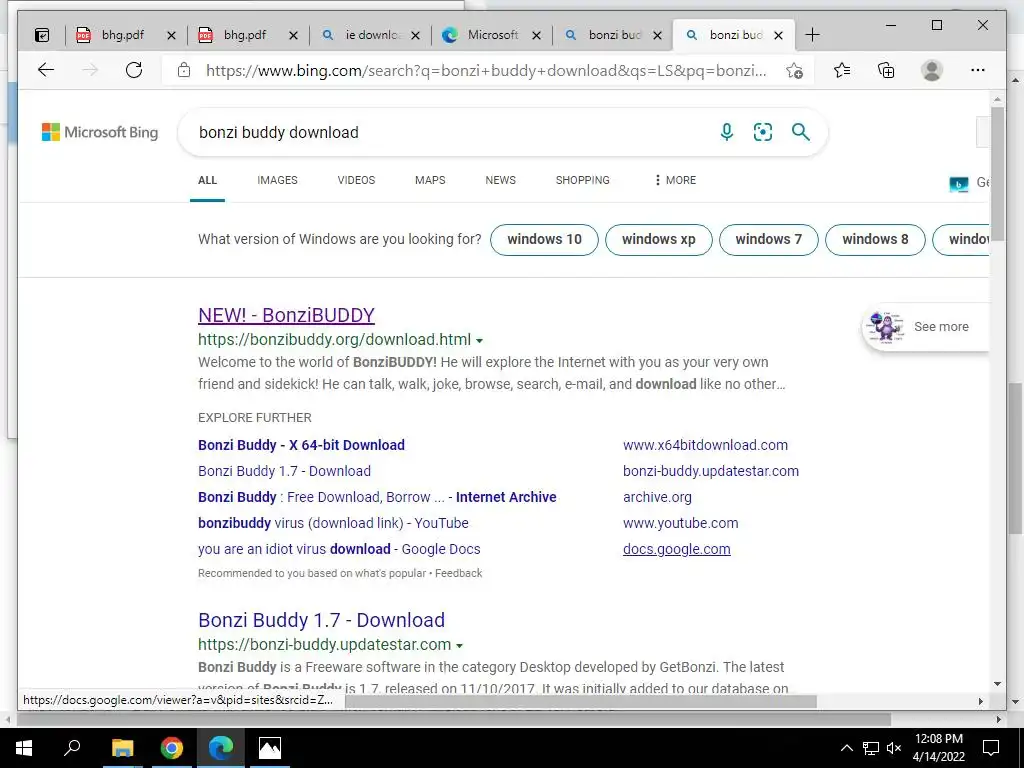Click the magnifier search button in Bing
This screenshot has height=768, width=1024.
801,132
